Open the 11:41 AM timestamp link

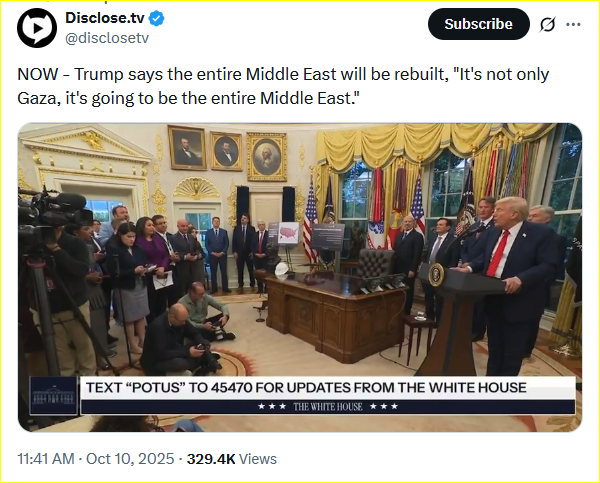(46, 459)
